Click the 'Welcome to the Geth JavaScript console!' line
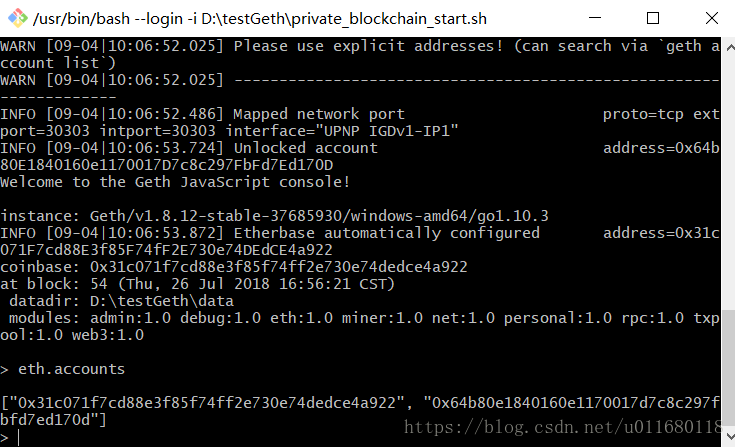The height and width of the screenshot is (447, 735). tap(175, 182)
